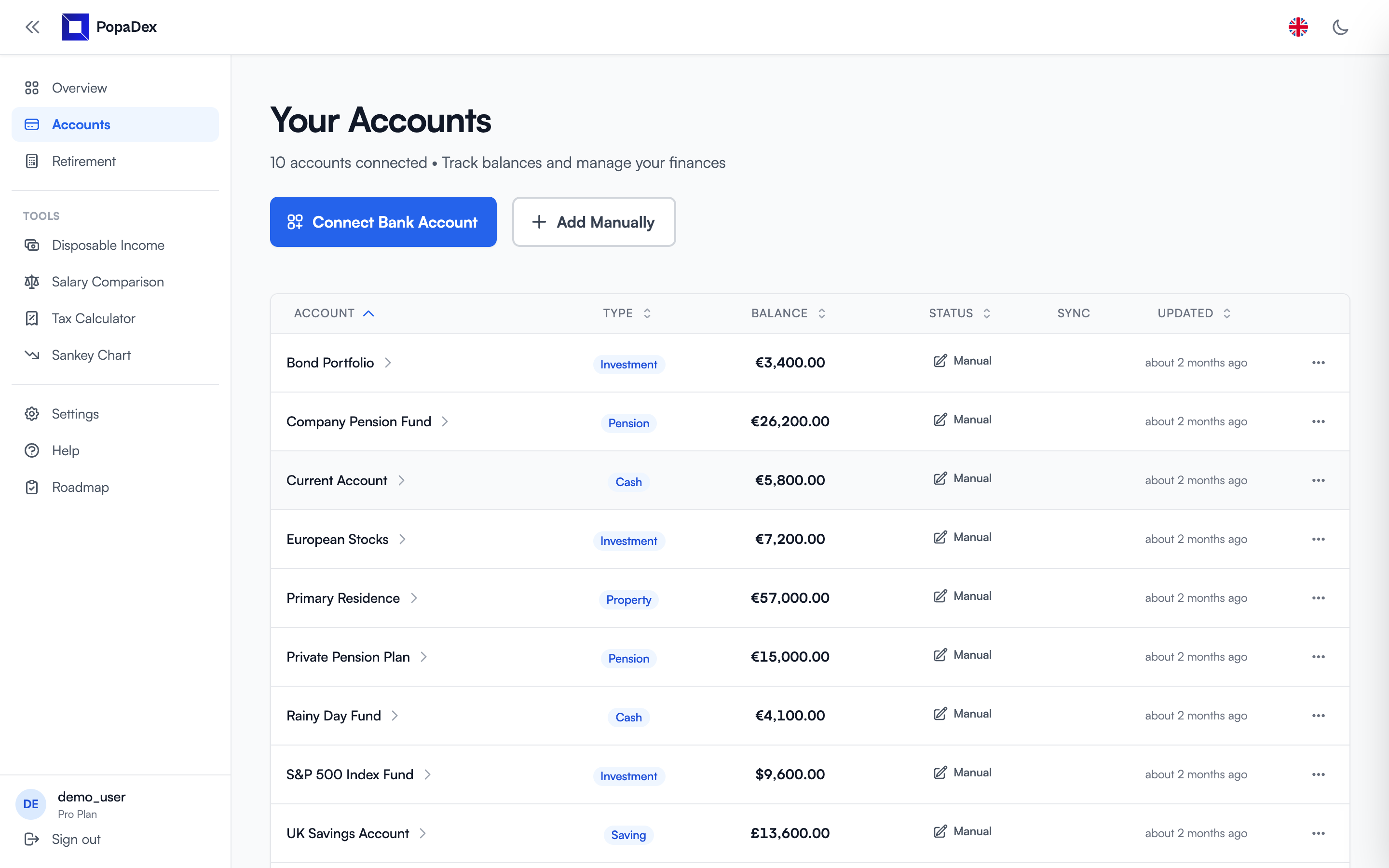Image resolution: width=1389 pixels, height=868 pixels.
Task: Open the dark mode moon icon
Action: coord(1341,27)
